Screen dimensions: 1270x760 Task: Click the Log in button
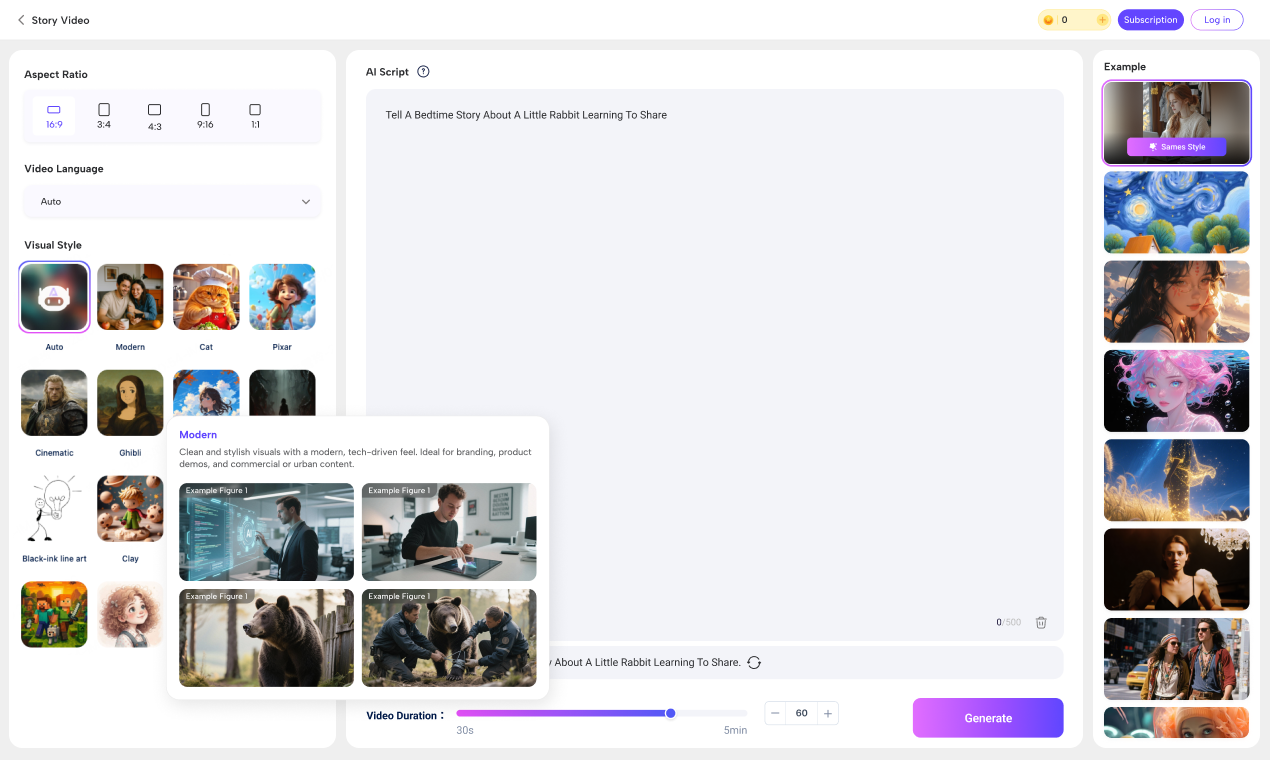[x=1216, y=19]
